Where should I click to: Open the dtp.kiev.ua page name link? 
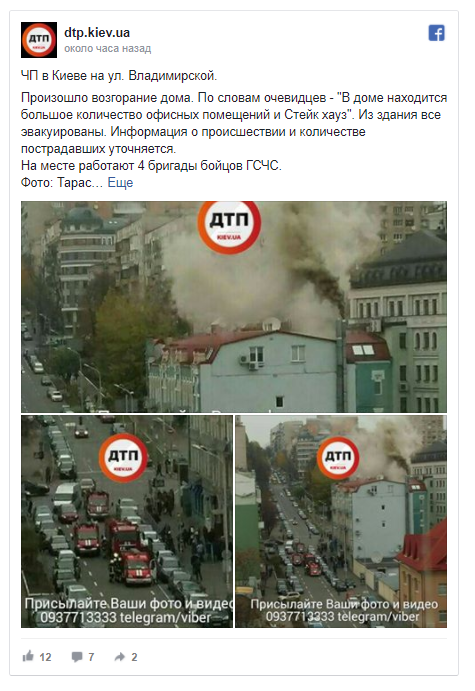(x=97, y=32)
